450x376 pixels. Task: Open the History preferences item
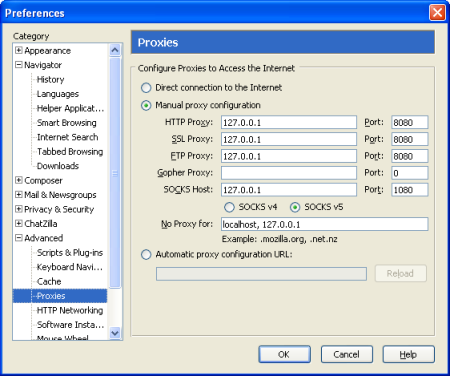point(50,79)
